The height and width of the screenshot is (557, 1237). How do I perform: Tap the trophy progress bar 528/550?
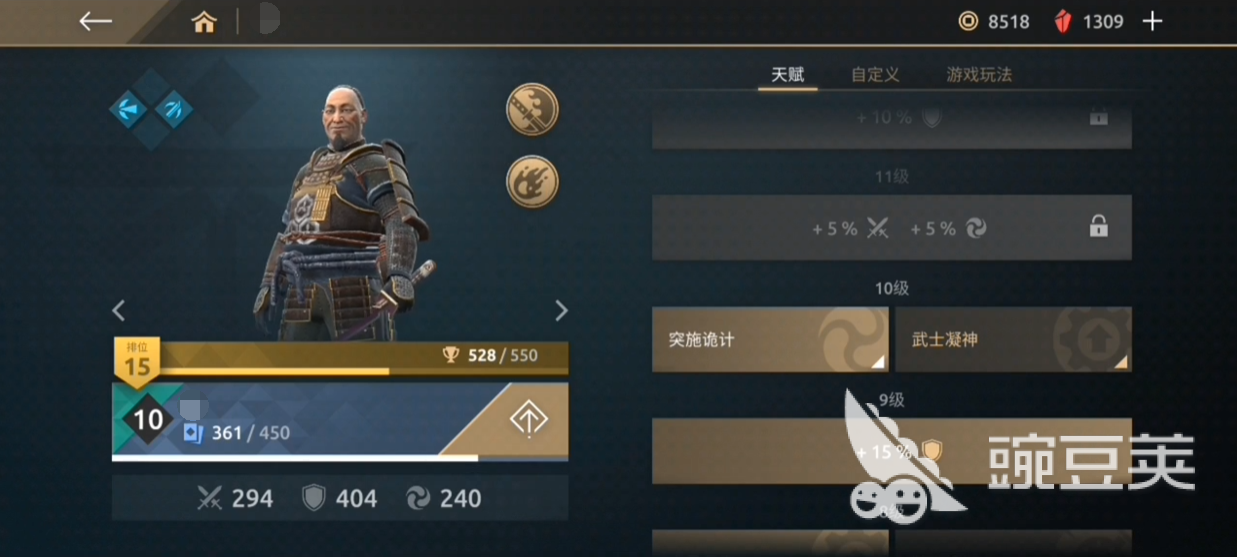(341, 357)
